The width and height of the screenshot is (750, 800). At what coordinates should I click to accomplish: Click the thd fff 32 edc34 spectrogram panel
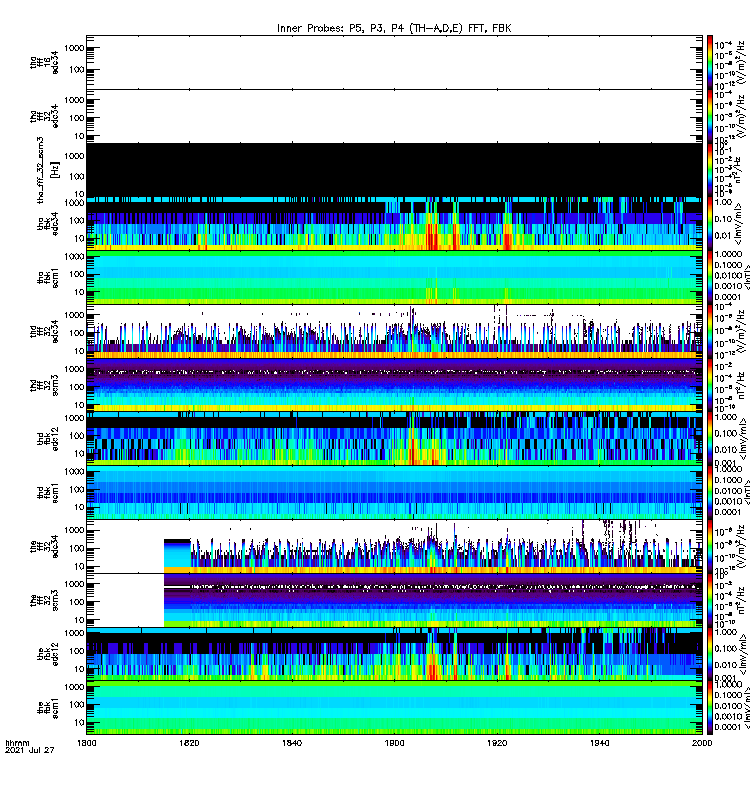click(394, 332)
